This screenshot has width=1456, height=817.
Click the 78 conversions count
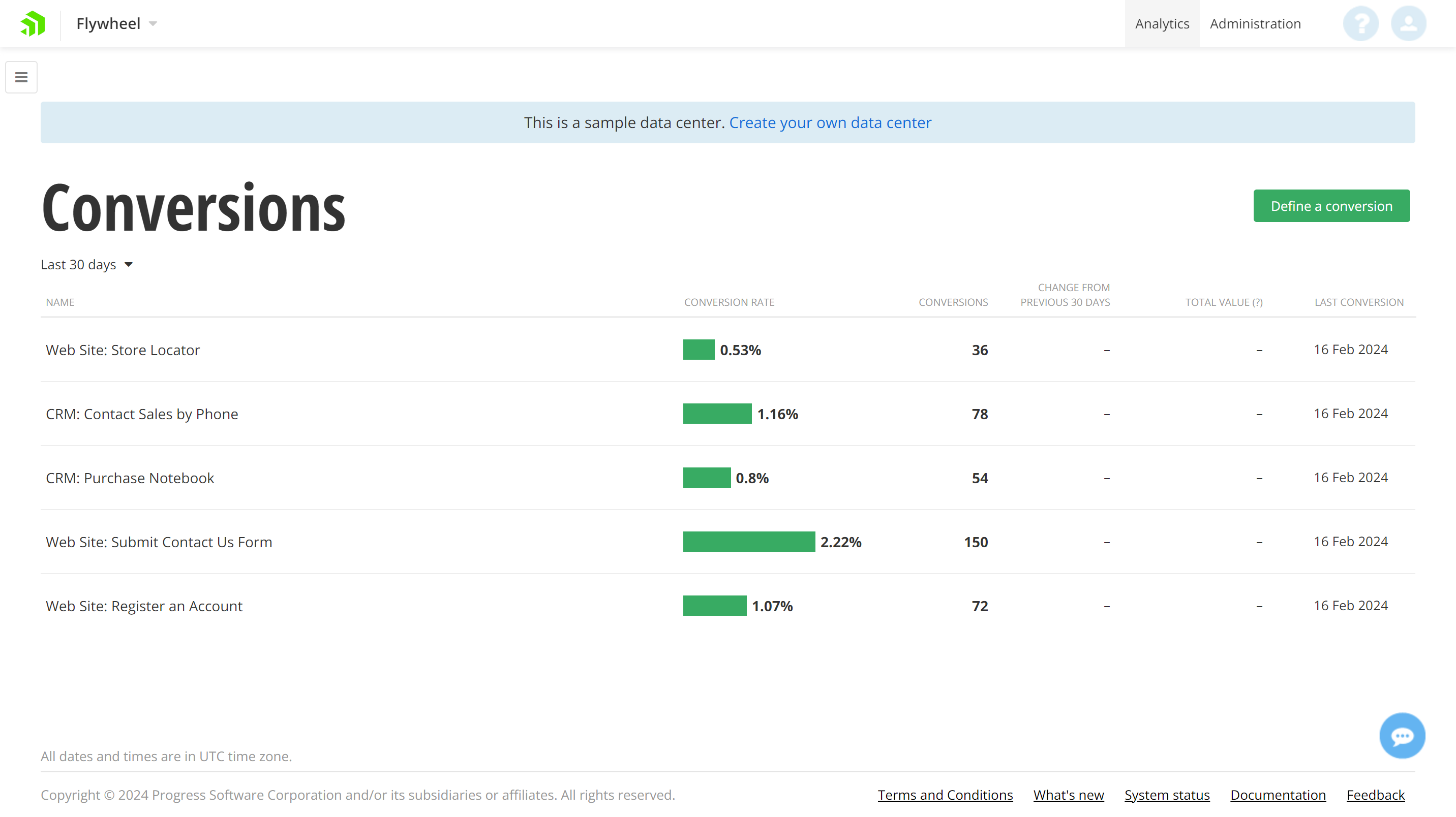click(980, 414)
